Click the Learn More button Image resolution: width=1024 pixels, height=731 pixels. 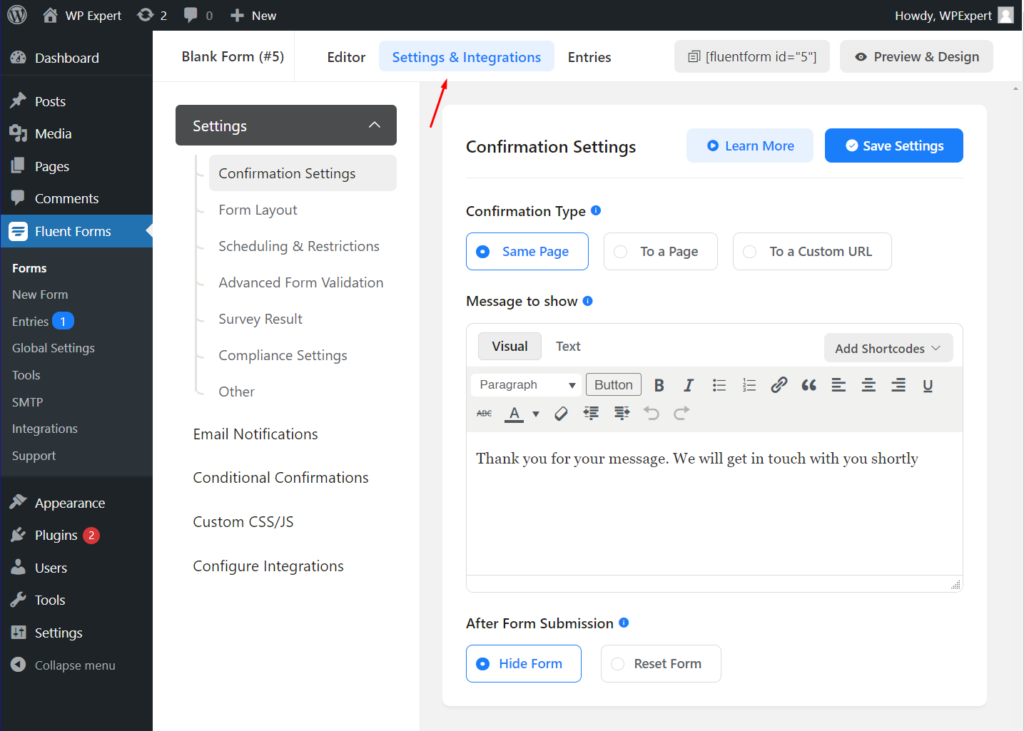(750, 146)
